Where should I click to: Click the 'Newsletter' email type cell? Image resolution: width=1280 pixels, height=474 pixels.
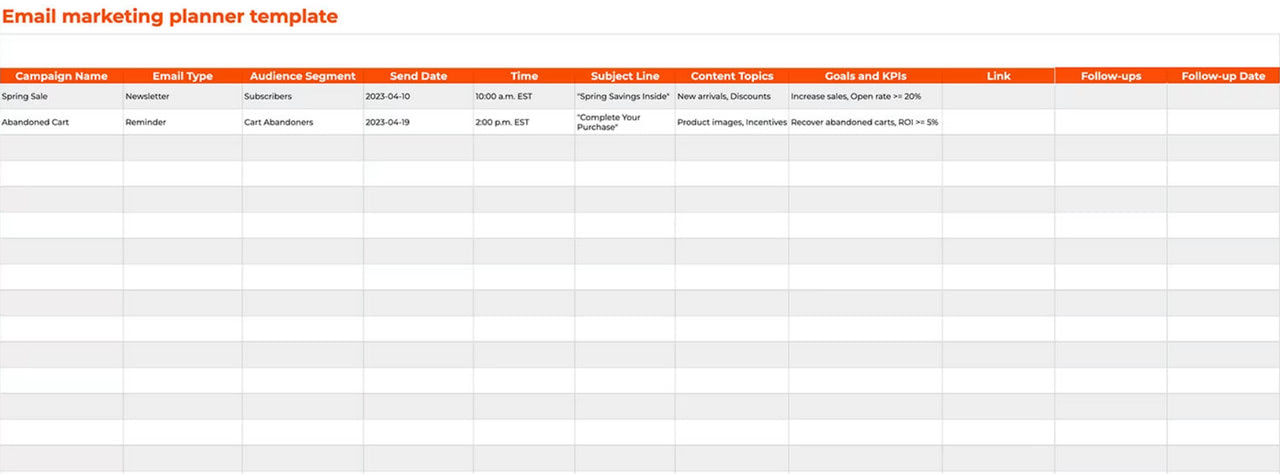click(183, 97)
